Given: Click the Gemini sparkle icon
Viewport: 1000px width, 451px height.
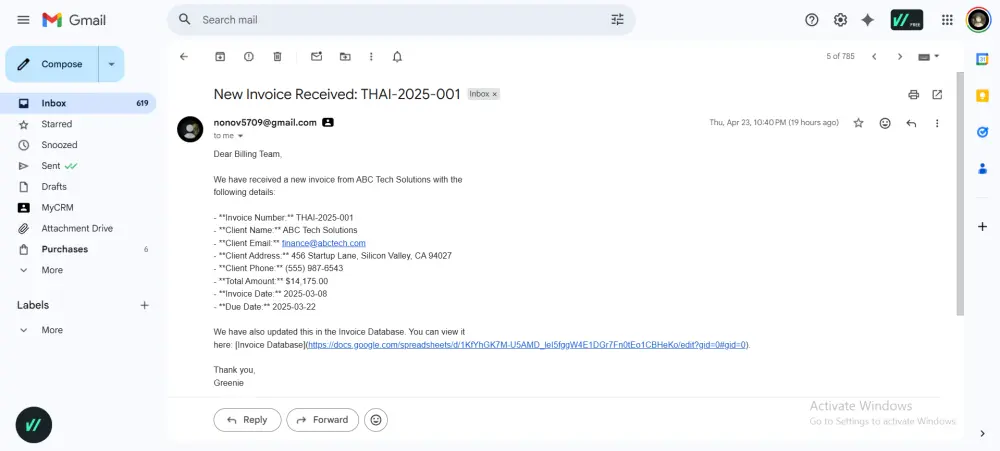Looking at the screenshot, I should pos(867,20).
